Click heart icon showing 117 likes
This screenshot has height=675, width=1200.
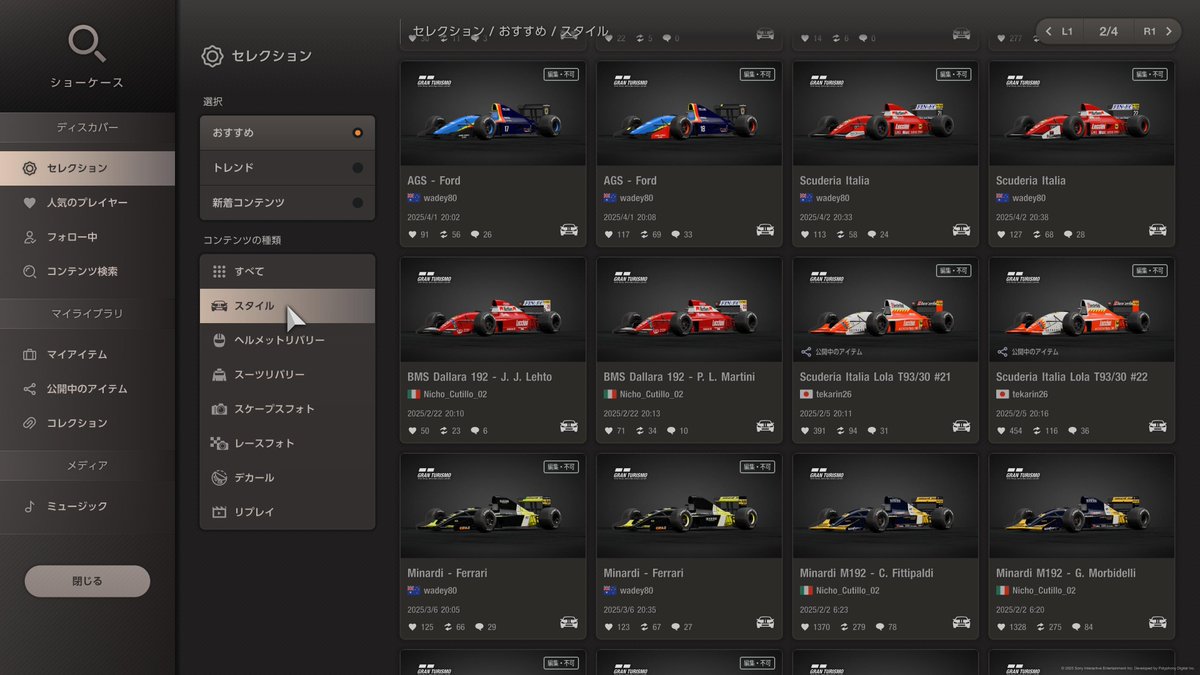[x=608, y=235]
